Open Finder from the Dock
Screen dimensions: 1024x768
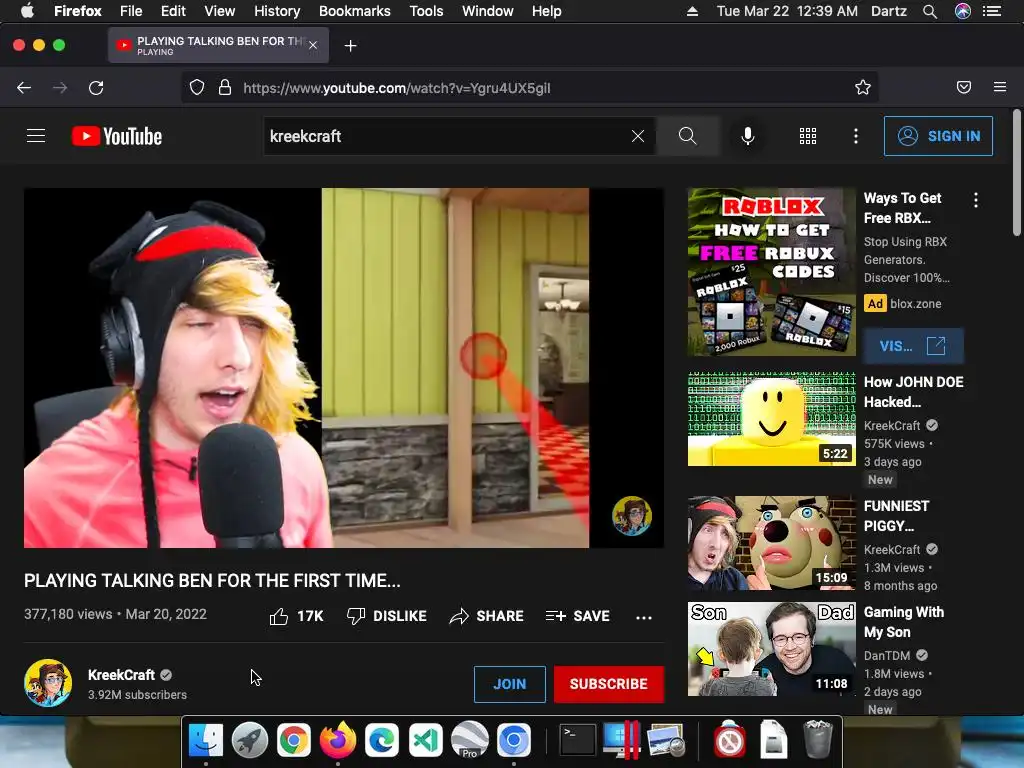pos(205,740)
